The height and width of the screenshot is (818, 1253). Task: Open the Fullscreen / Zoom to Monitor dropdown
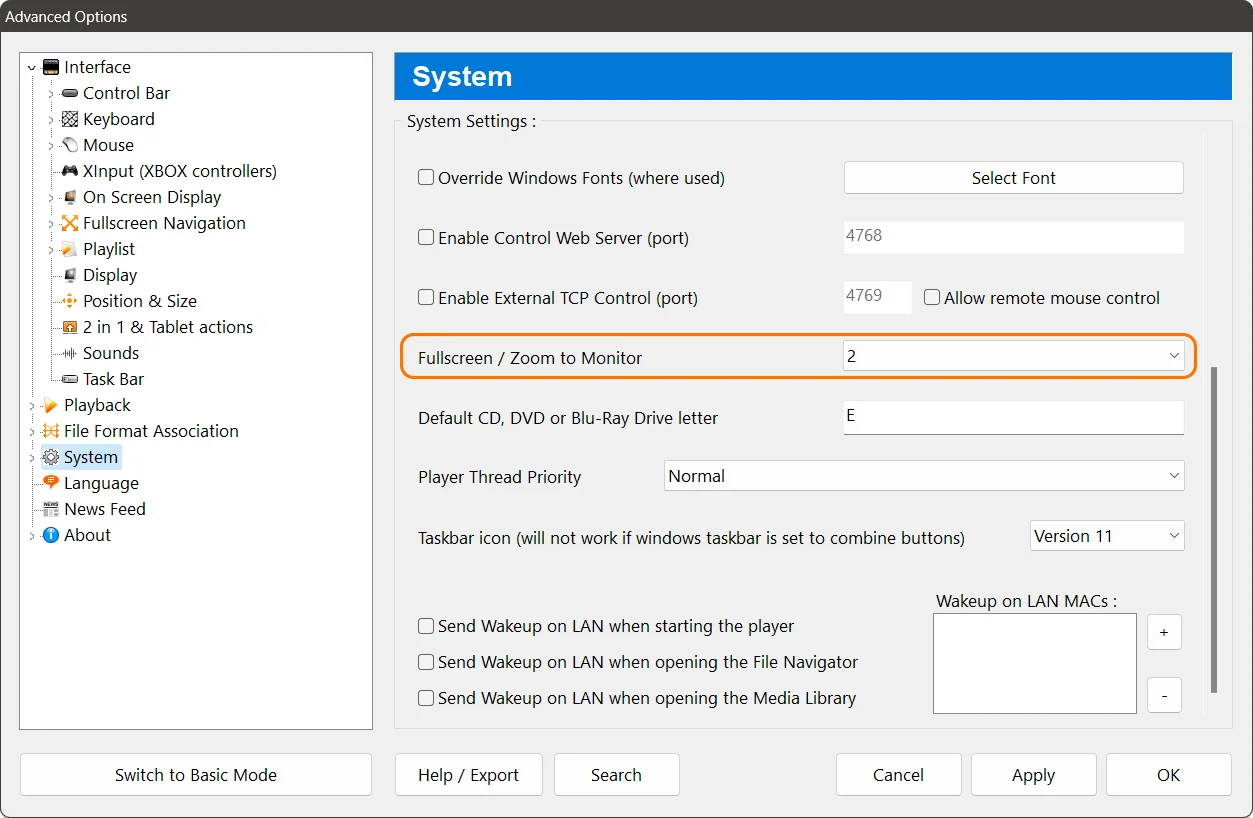coord(1014,356)
